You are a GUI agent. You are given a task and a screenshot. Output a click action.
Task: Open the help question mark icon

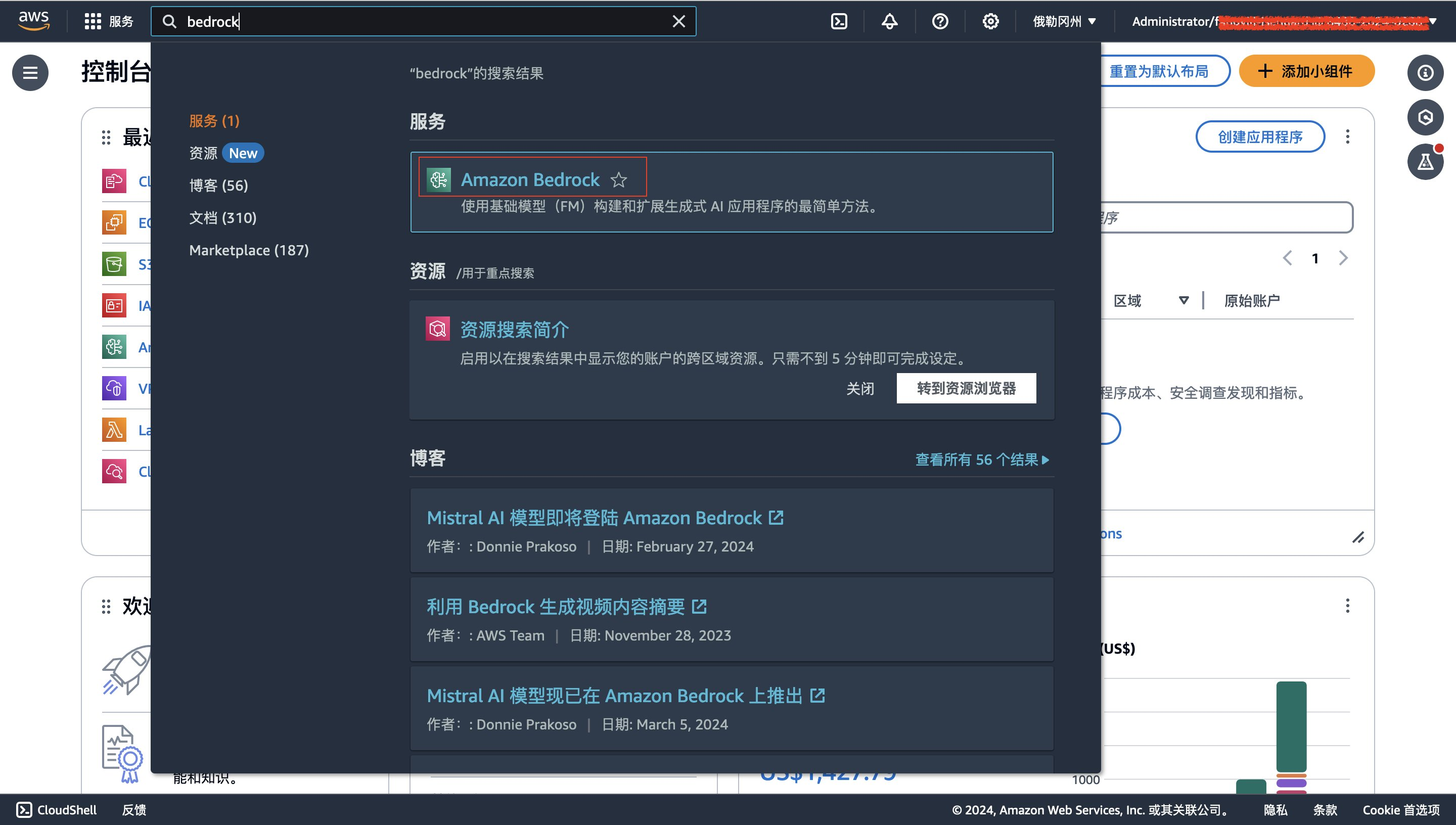point(940,22)
